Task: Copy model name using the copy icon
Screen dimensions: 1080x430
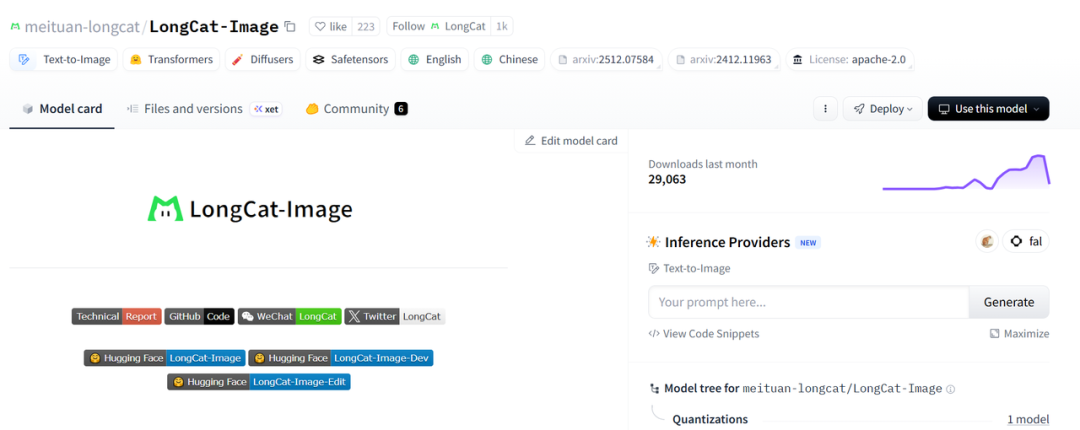Action: [290, 26]
